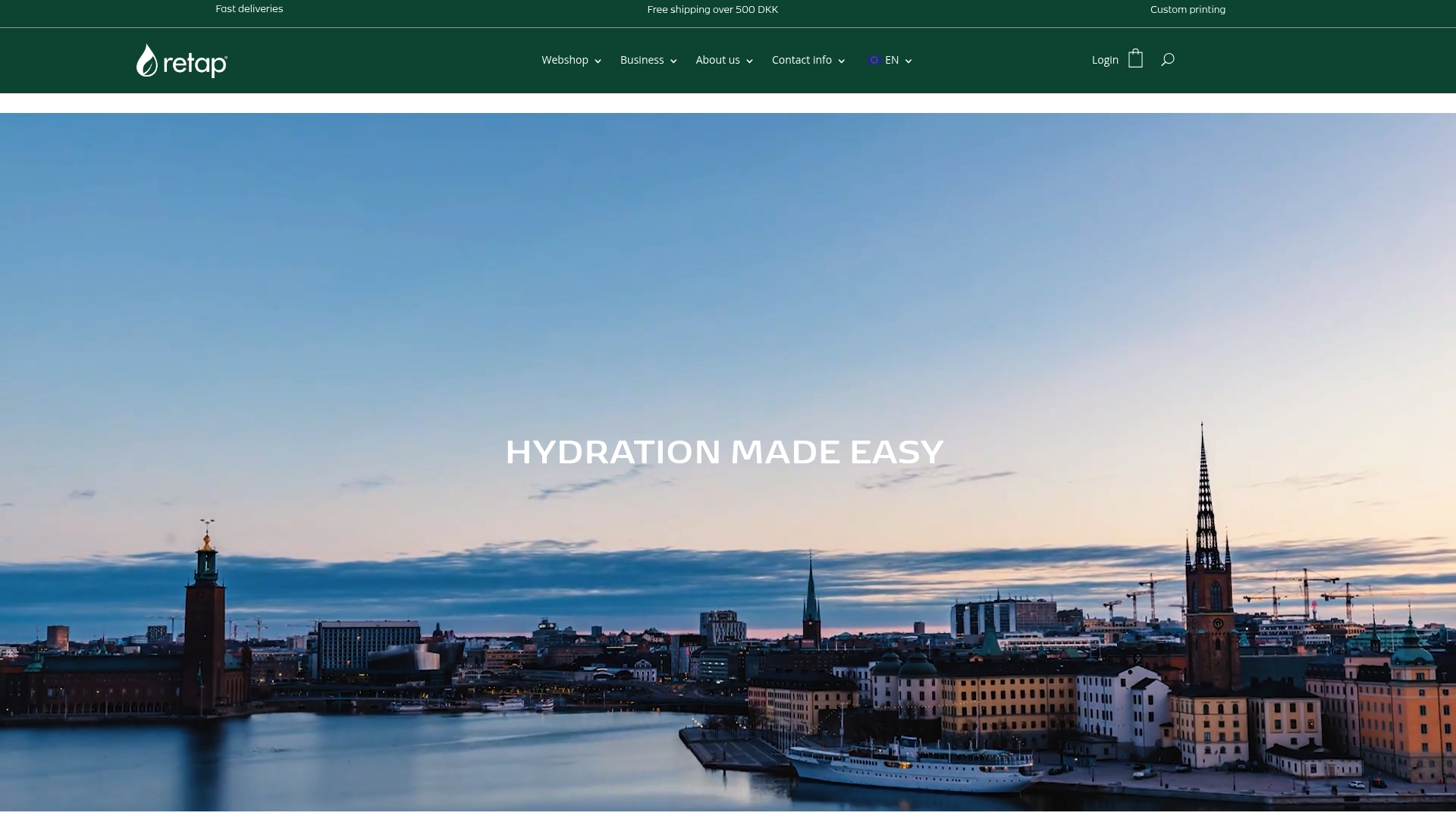The width and height of the screenshot is (1456, 819).
Task: Click the search magnifier icon
Action: point(1168,60)
